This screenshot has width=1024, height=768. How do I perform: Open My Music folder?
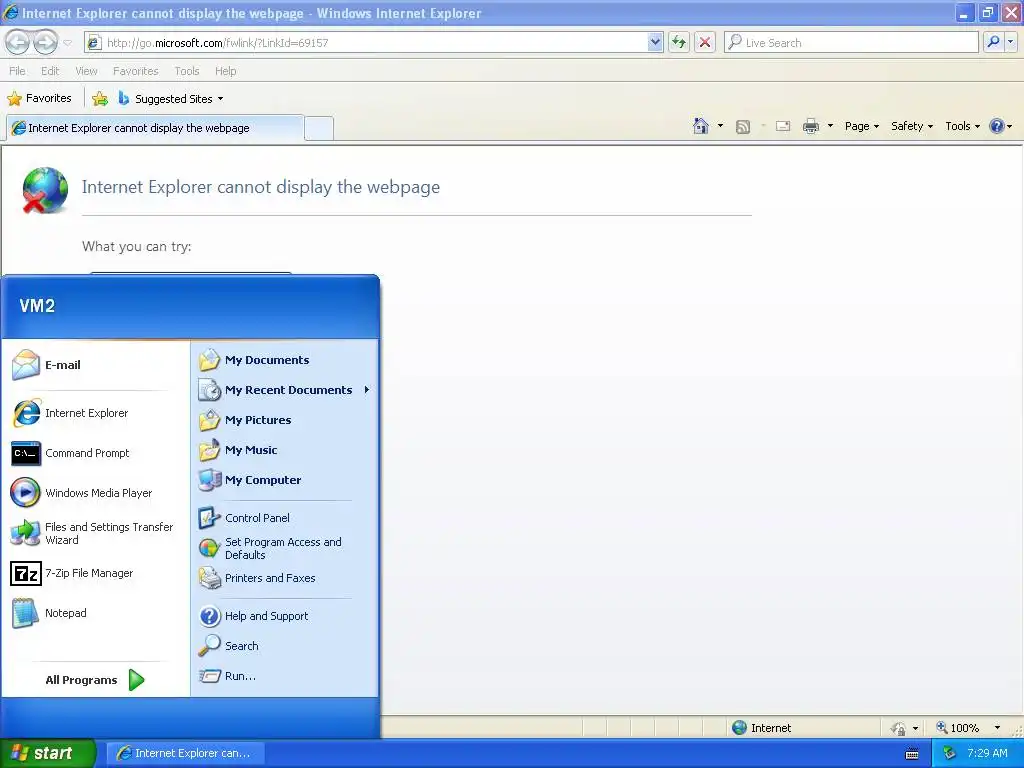pos(285,450)
